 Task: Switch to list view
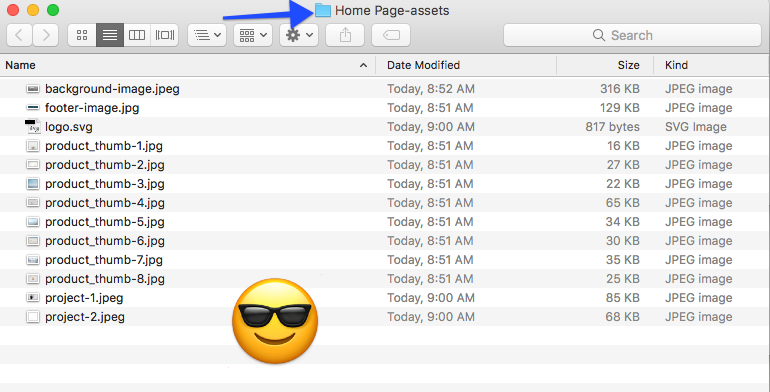(110, 35)
